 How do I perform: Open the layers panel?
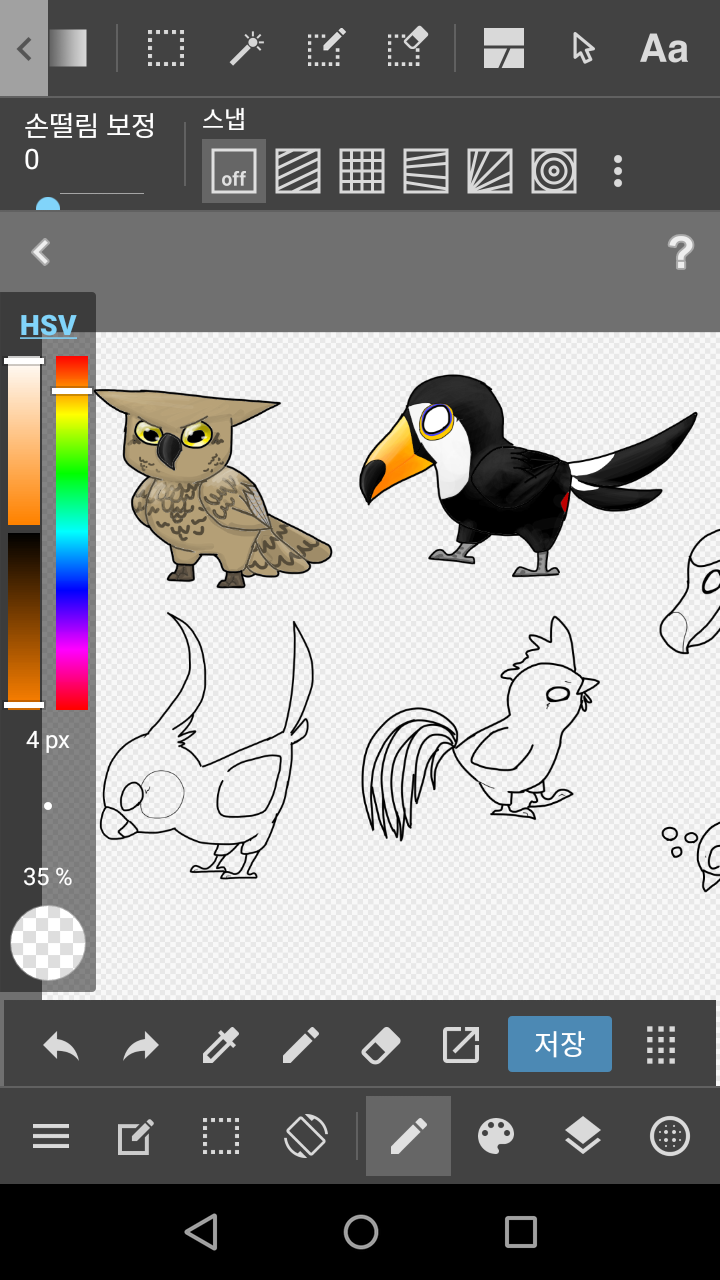(583, 1137)
